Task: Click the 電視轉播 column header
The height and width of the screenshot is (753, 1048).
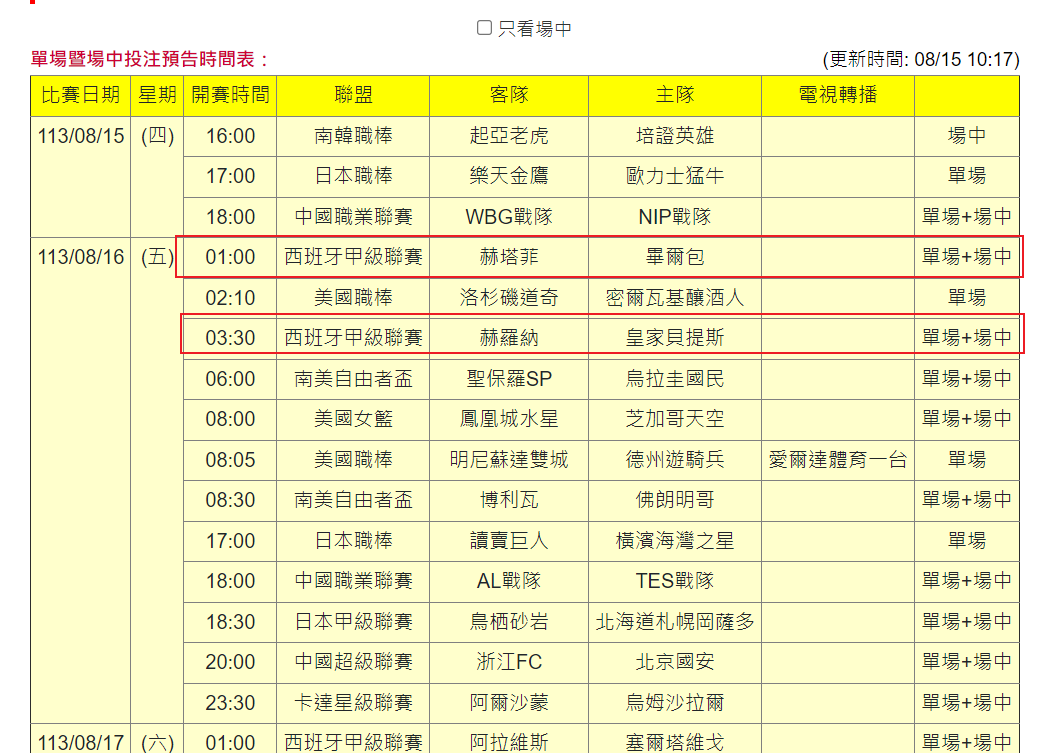Action: pos(837,96)
